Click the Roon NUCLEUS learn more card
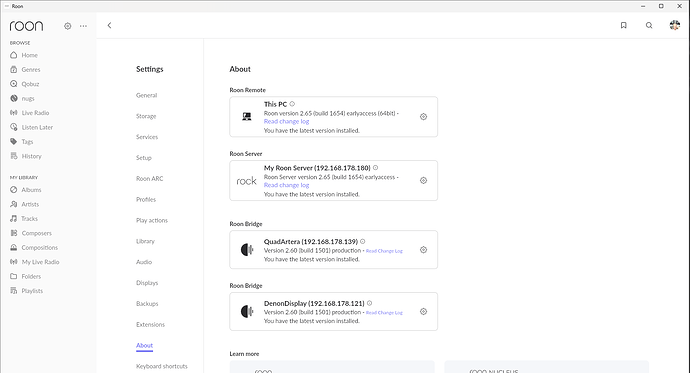The width and height of the screenshot is (690, 373). tap(547, 367)
